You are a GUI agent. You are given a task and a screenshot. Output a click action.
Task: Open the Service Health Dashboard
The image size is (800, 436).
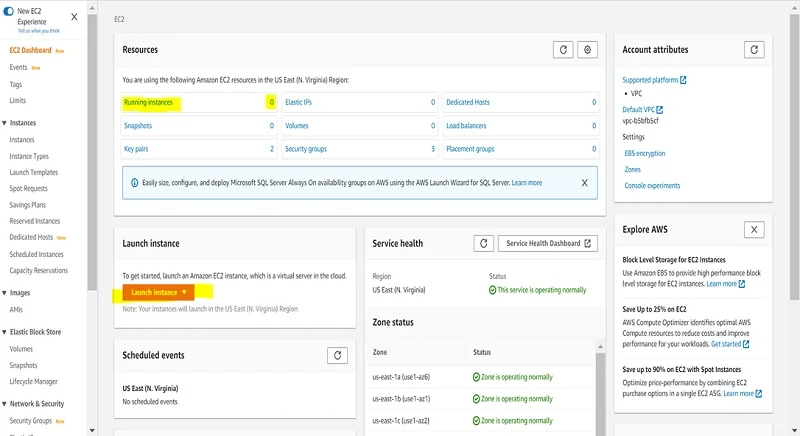pos(547,243)
